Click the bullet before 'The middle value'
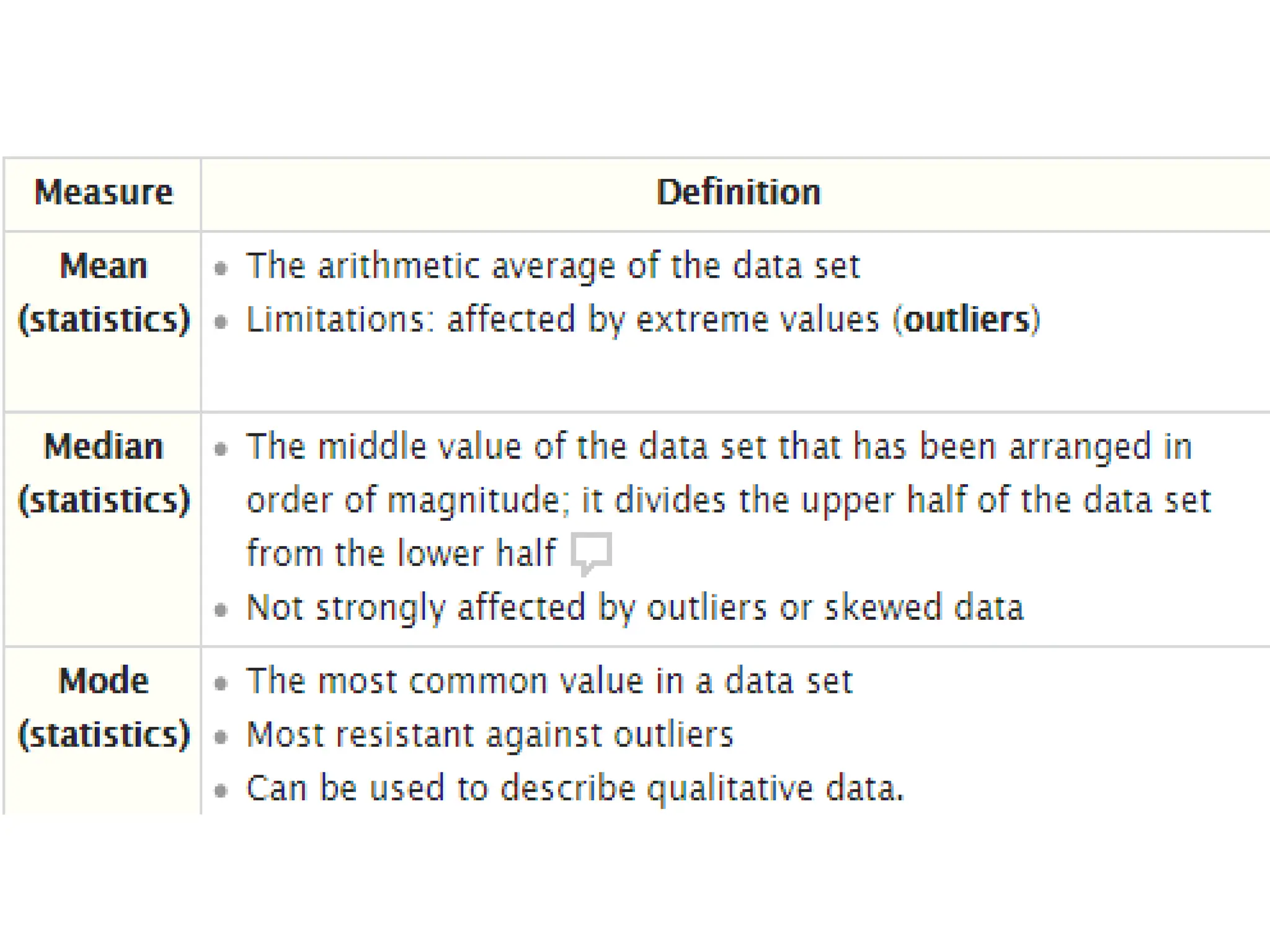The image size is (1270, 952). pos(221,449)
